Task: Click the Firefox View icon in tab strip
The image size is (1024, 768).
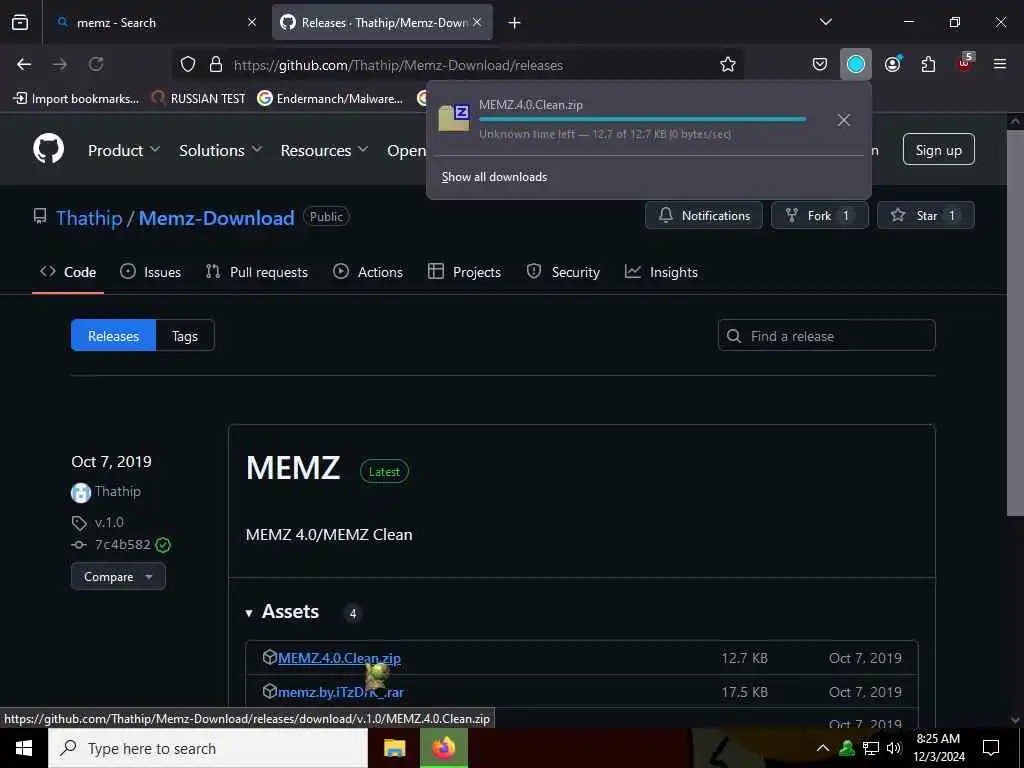Action: click(20, 22)
